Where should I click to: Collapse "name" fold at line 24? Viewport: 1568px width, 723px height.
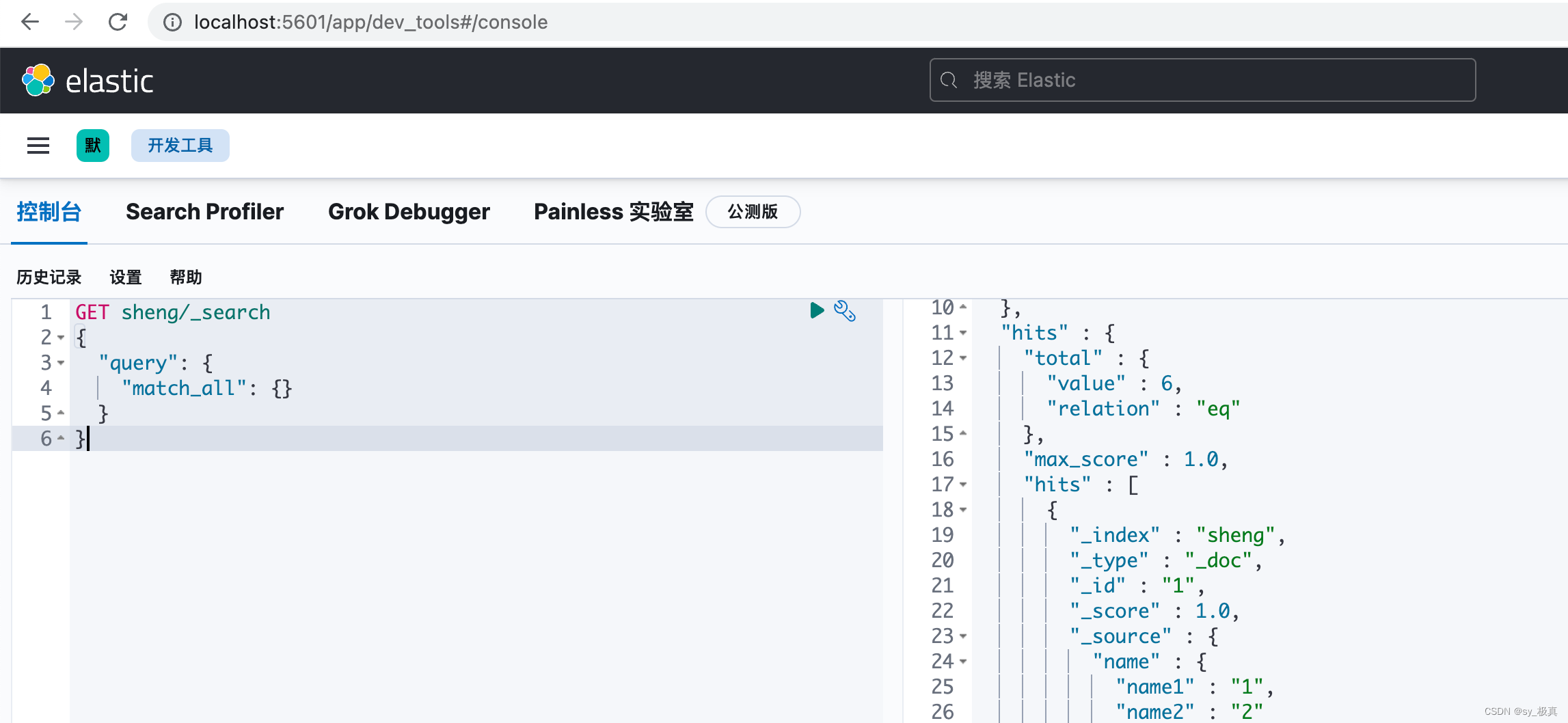pos(963,661)
